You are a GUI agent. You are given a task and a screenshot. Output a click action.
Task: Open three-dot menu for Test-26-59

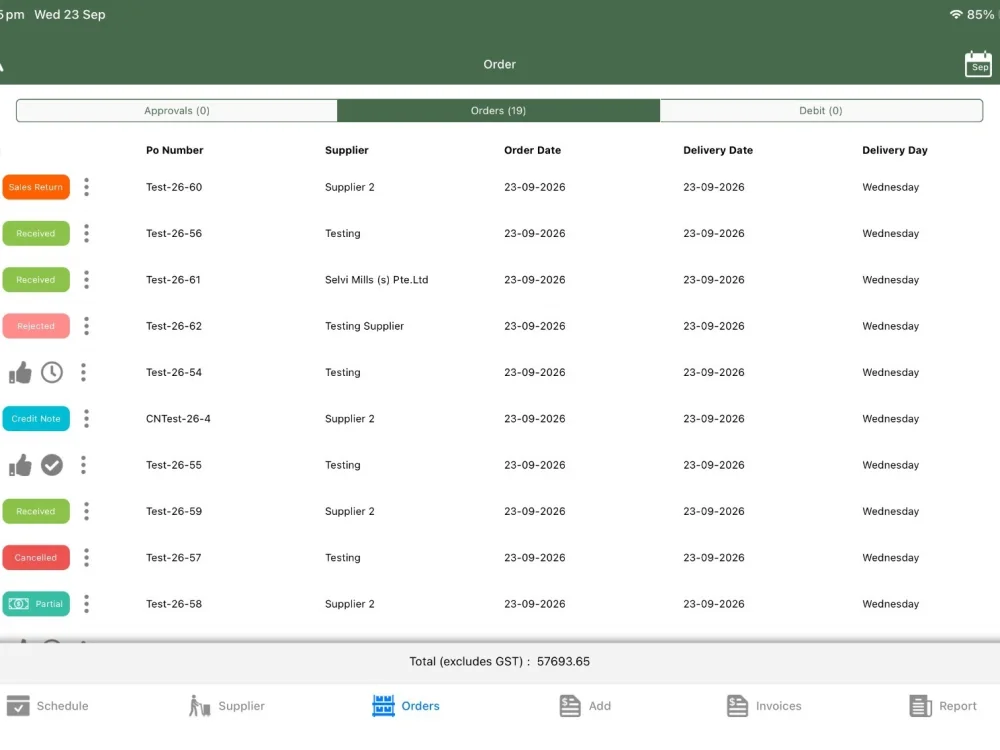click(86, 511)
